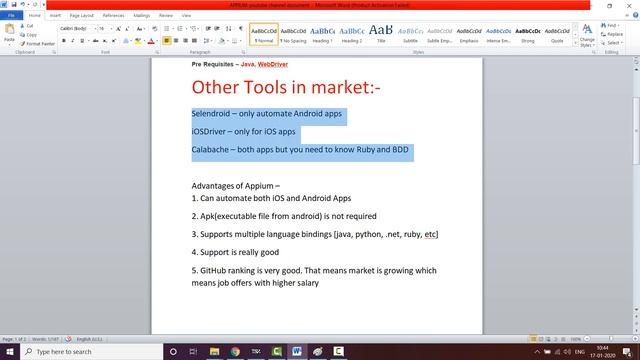Click the proofing errors icon in the status bar

click(68, 339)
